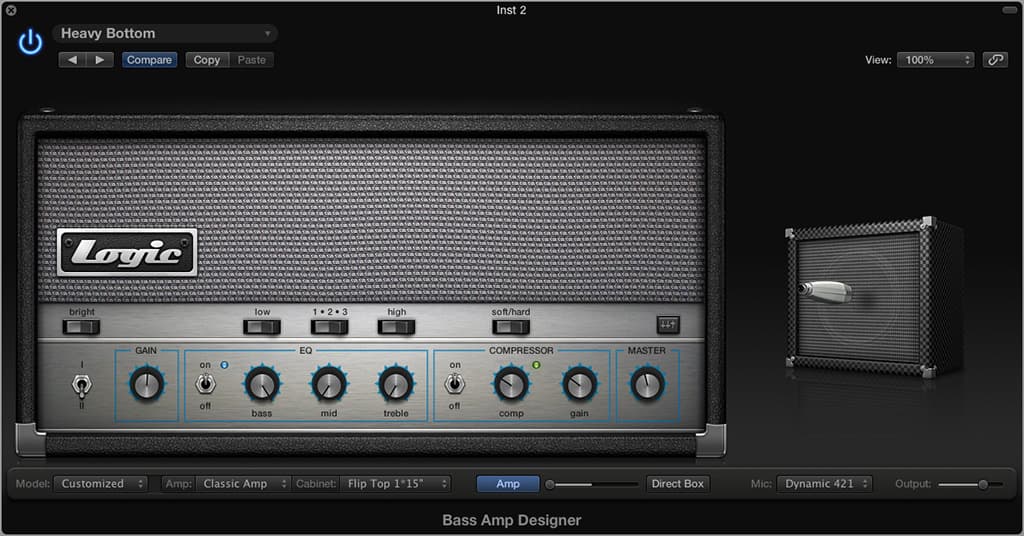Click the Bass Amp Designer label
The height and width of the screenshot is (536, 1024).
click(x=511, y=520)
